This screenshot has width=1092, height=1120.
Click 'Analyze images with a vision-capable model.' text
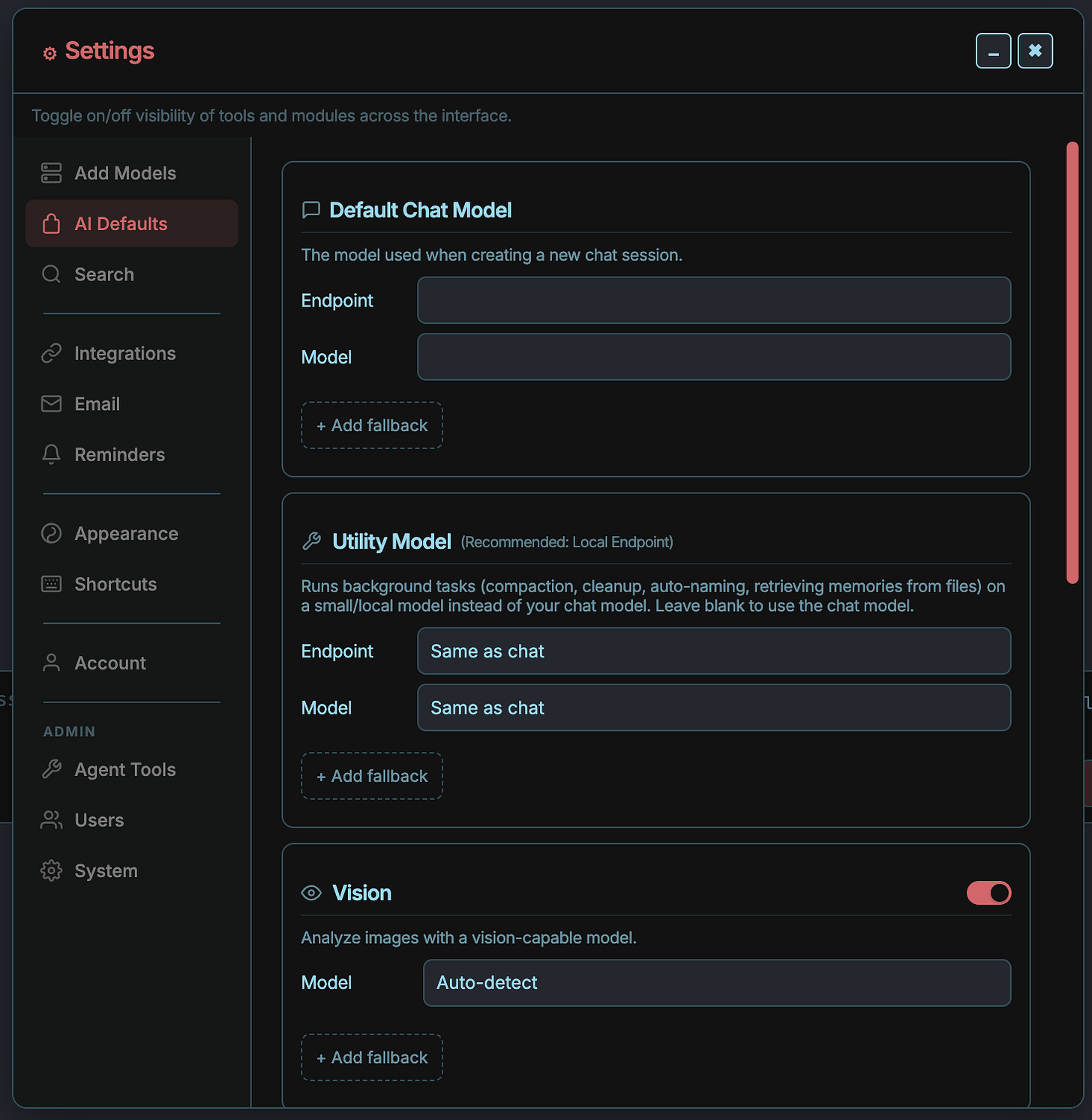[x=469, y=938]
